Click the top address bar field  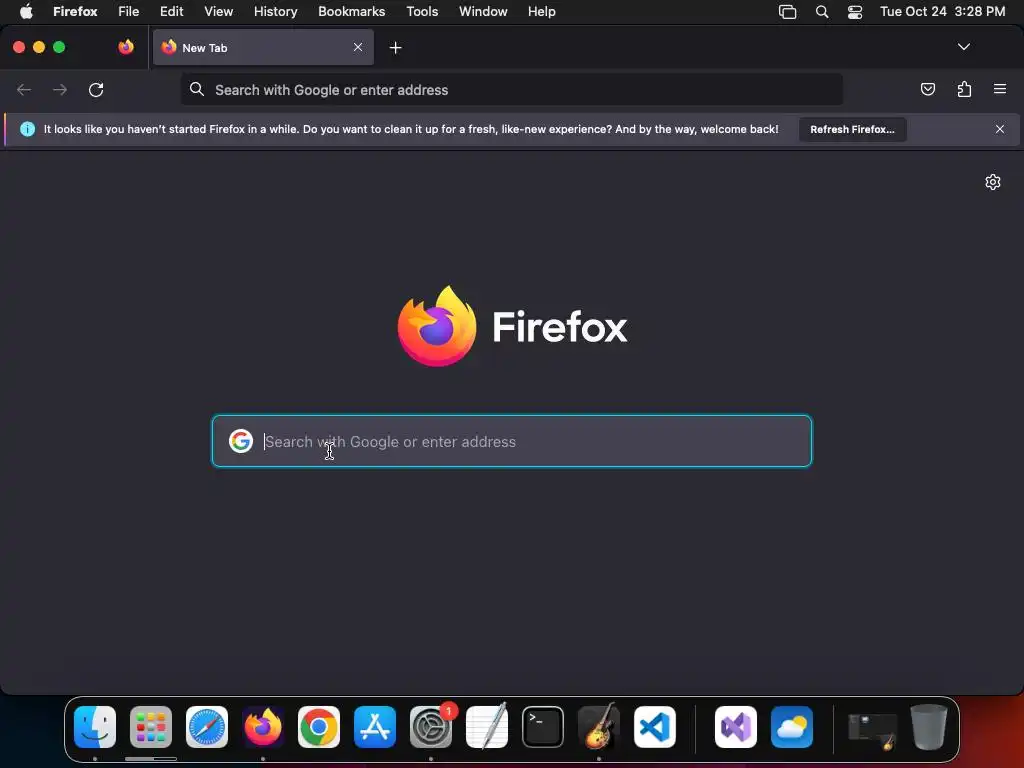coord(512,89)
